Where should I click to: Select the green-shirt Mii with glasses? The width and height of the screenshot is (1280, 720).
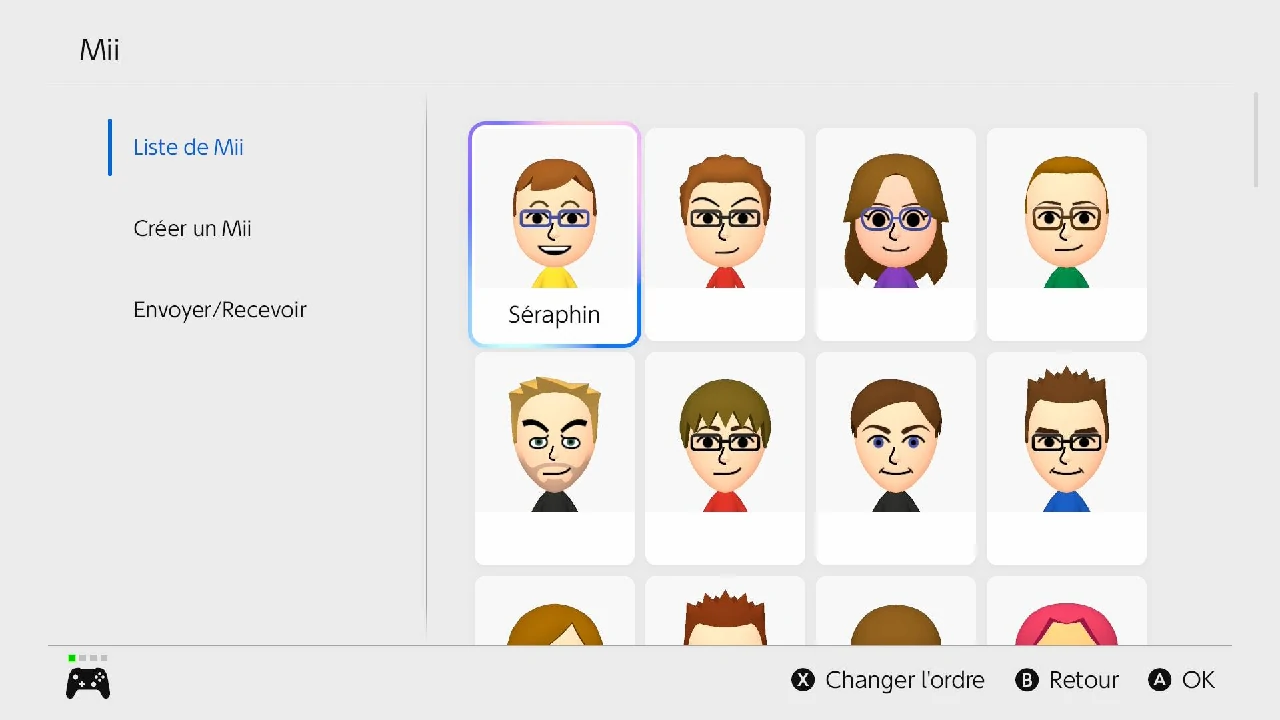[1067, 234]
